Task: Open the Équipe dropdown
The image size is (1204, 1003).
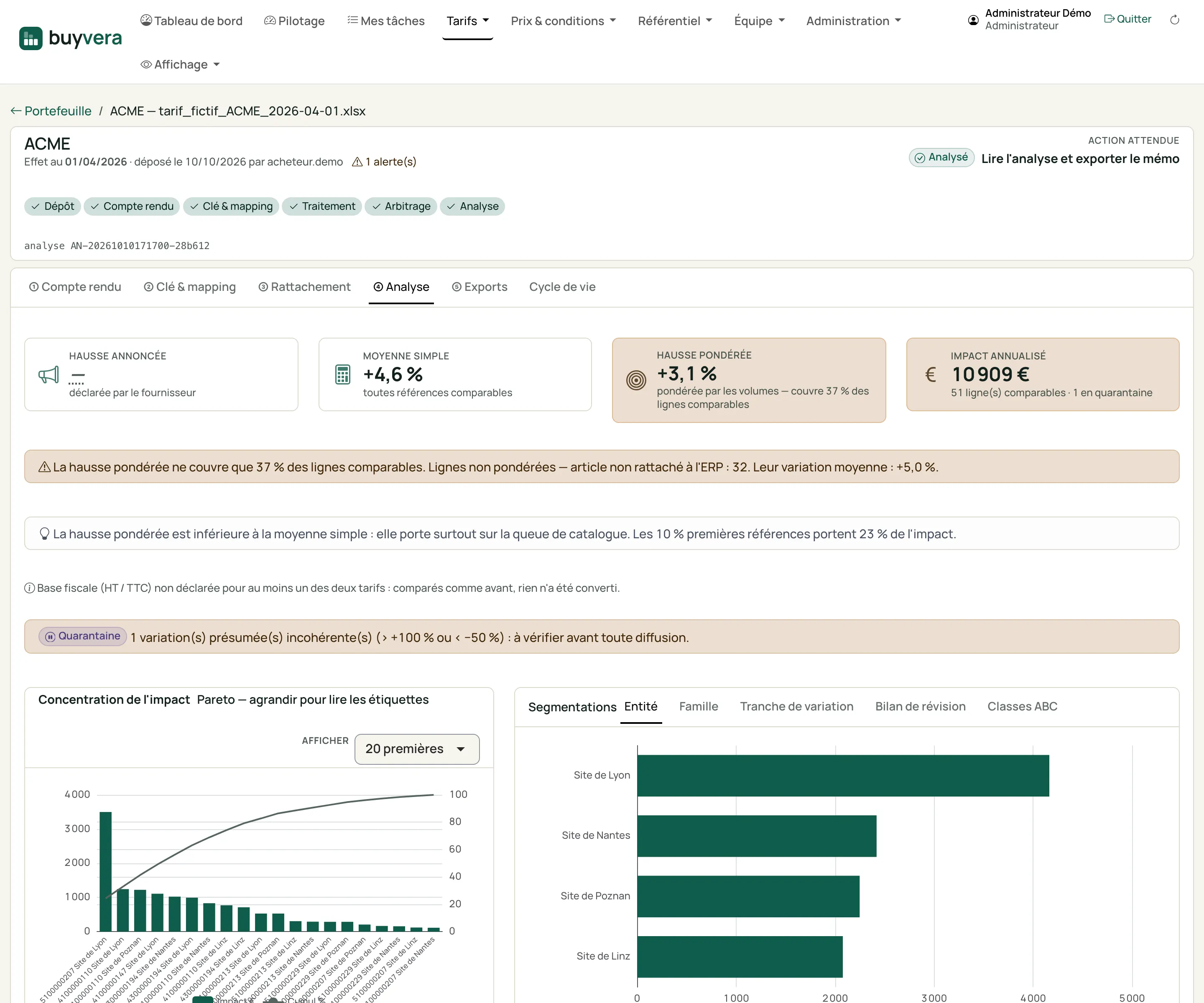Action: (x=759, y=20)
